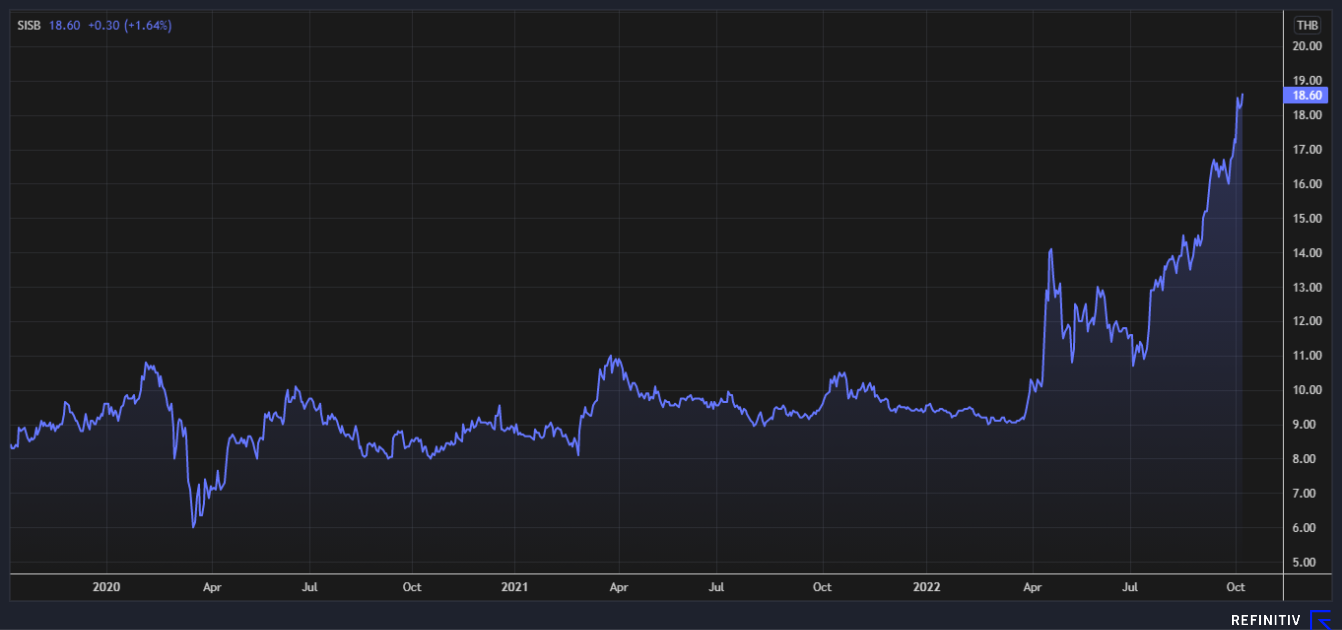Click the Apr label following 2022
This screenshot has width=1342, height=630.
tap(1031, 588)
